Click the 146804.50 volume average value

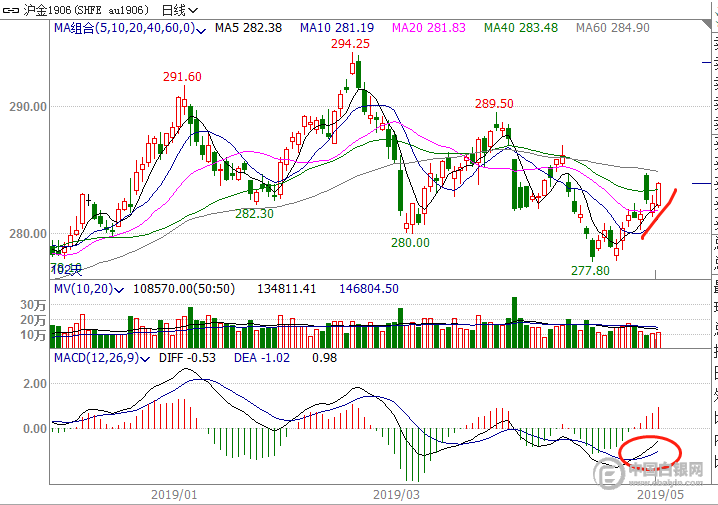point(369,289)
